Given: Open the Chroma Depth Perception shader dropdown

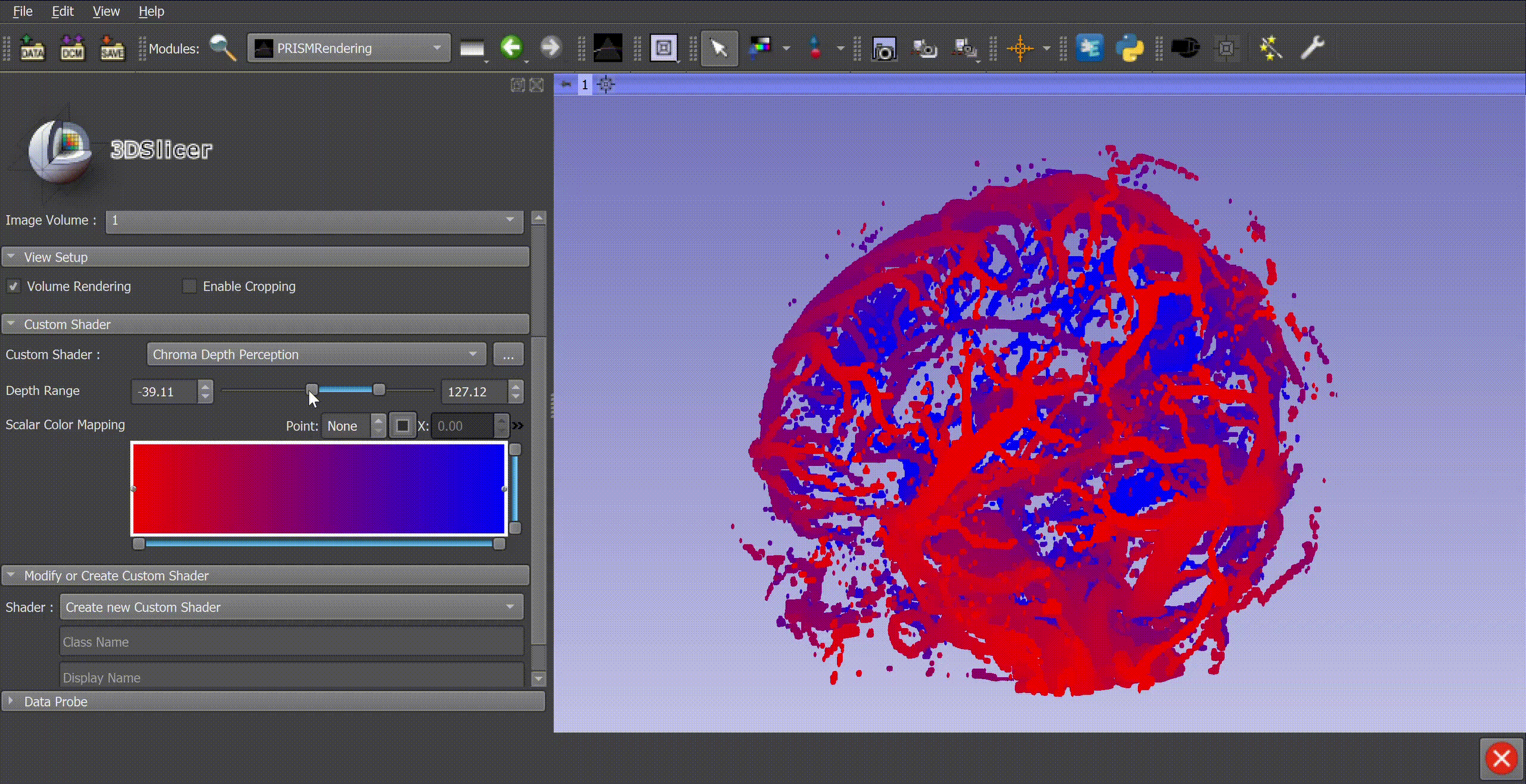Looking at the screenshot, I should pyautogui.click(x=316, y=354).
